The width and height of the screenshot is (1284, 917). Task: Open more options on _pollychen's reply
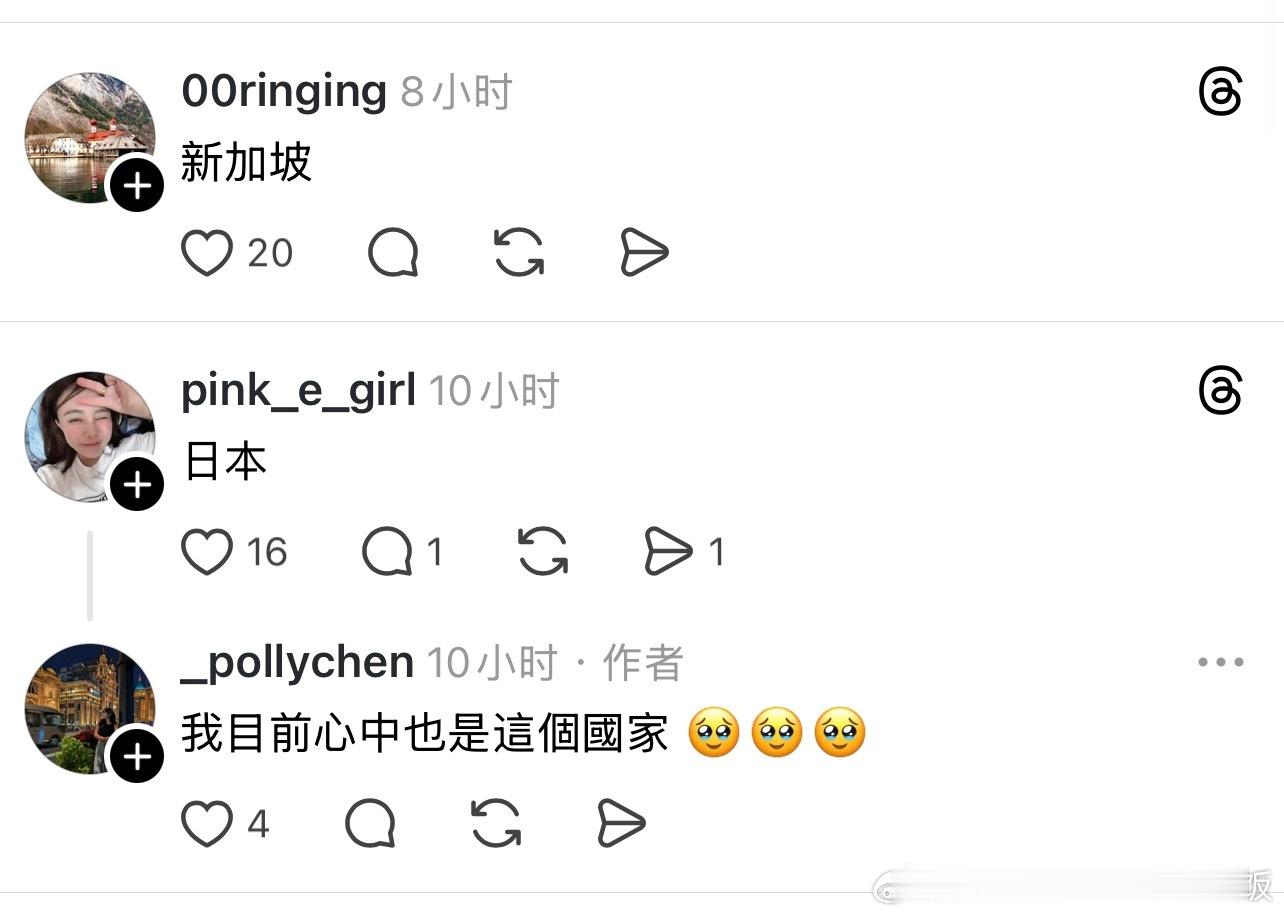(1220, 662)
